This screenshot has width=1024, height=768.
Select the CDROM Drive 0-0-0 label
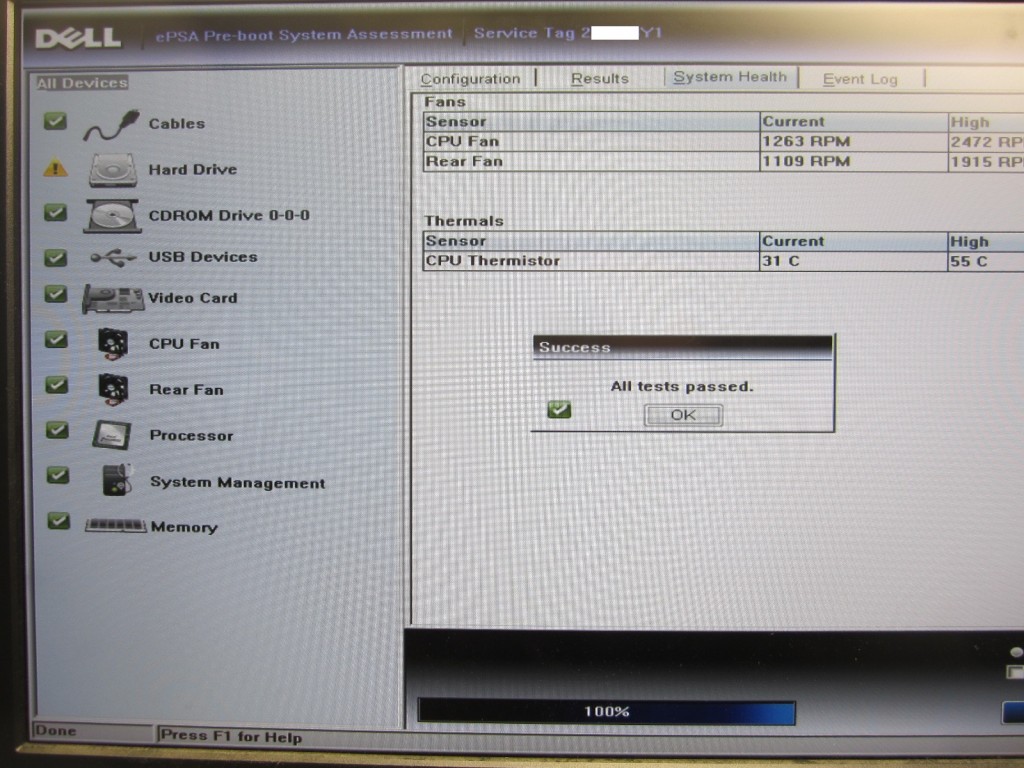(229, 216)
